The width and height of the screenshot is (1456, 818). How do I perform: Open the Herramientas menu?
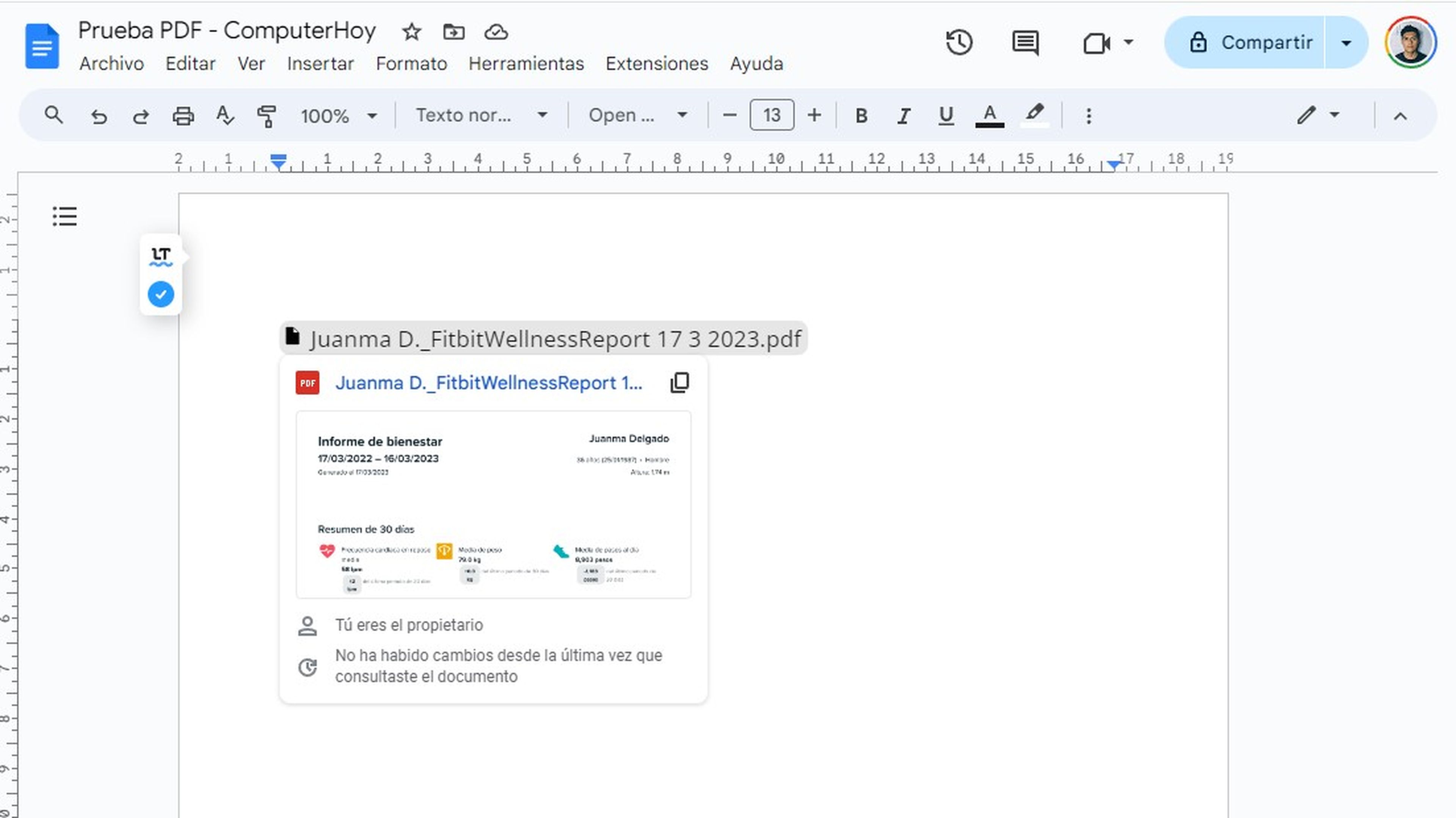coord(526,63)
